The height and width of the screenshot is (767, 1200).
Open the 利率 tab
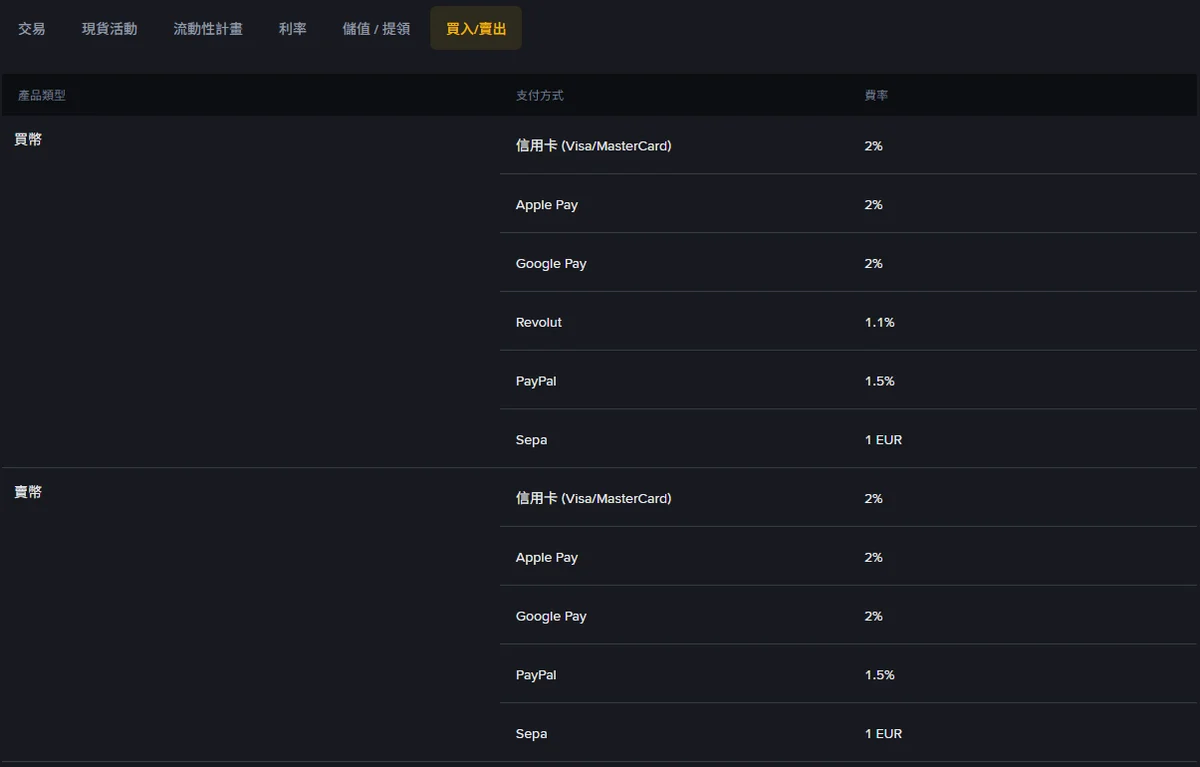click(x=293, y=29)
